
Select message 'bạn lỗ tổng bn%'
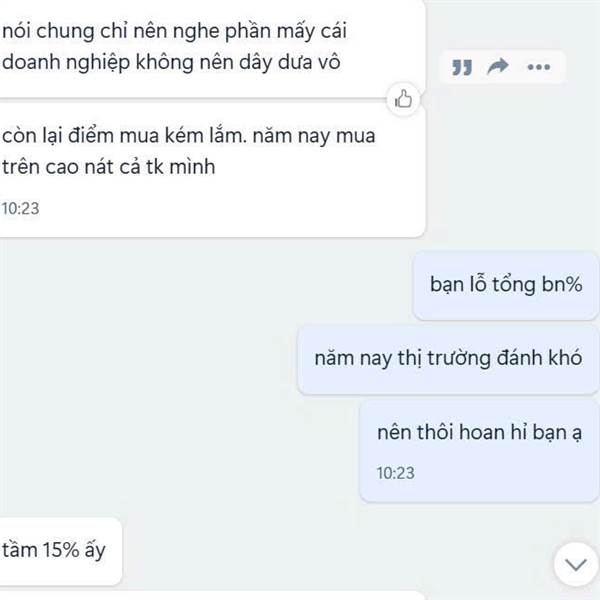506,285
